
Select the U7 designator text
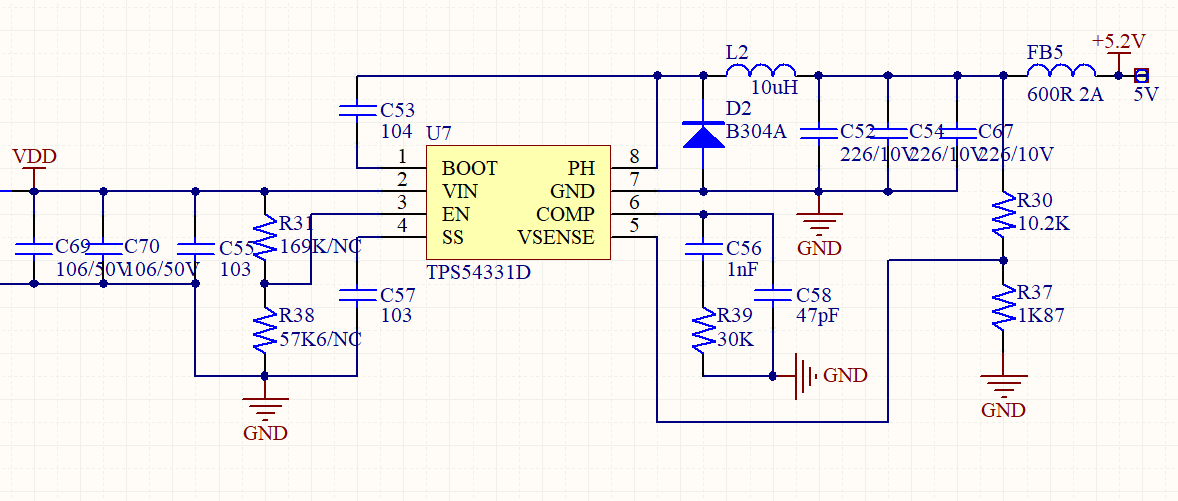pos(439,134)
